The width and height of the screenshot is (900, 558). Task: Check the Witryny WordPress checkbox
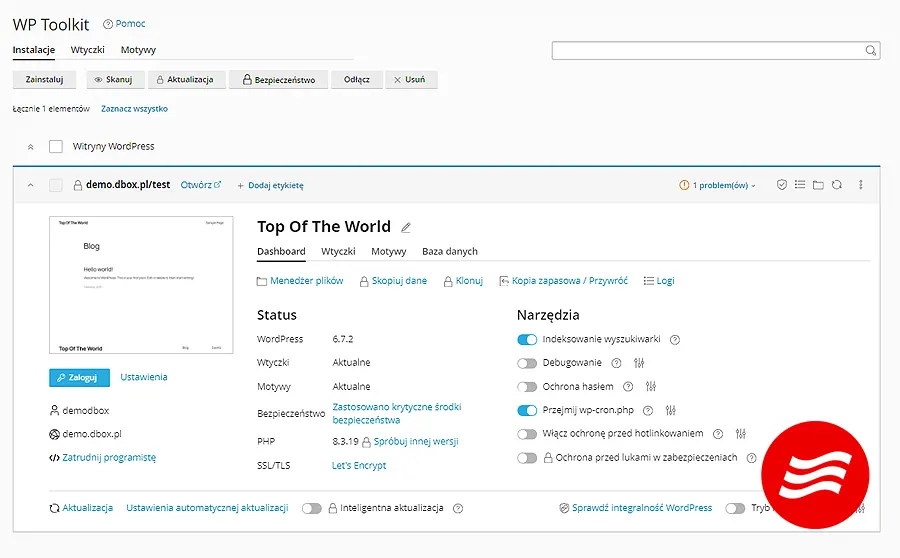pos(56,147)
